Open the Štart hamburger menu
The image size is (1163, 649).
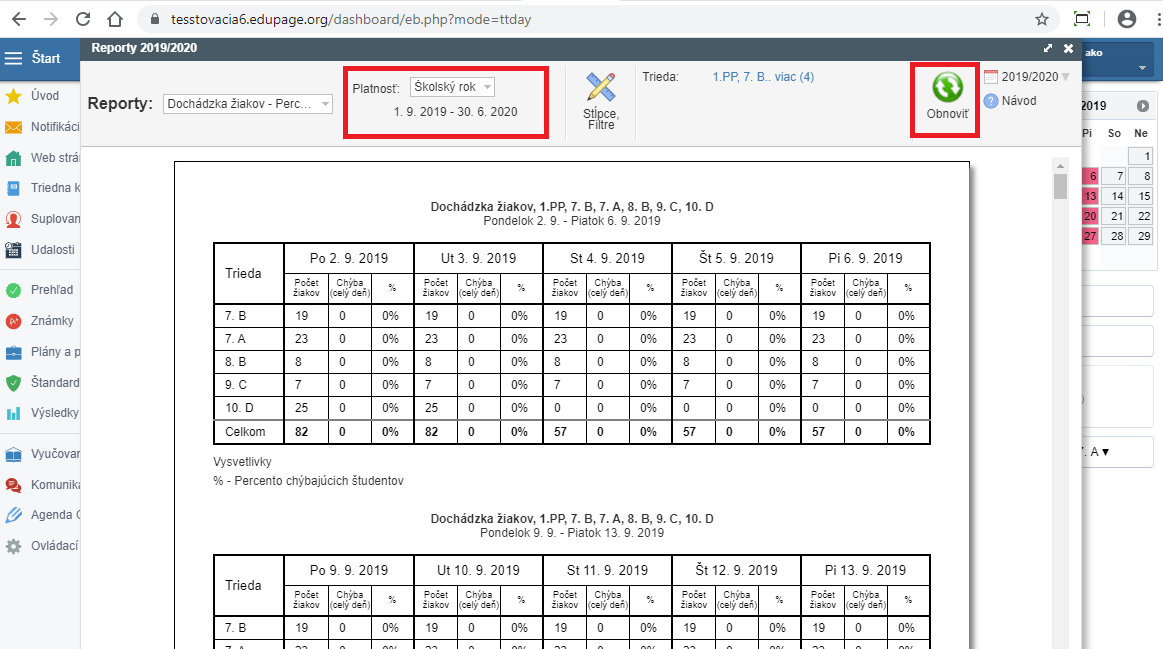coord(14,58)
